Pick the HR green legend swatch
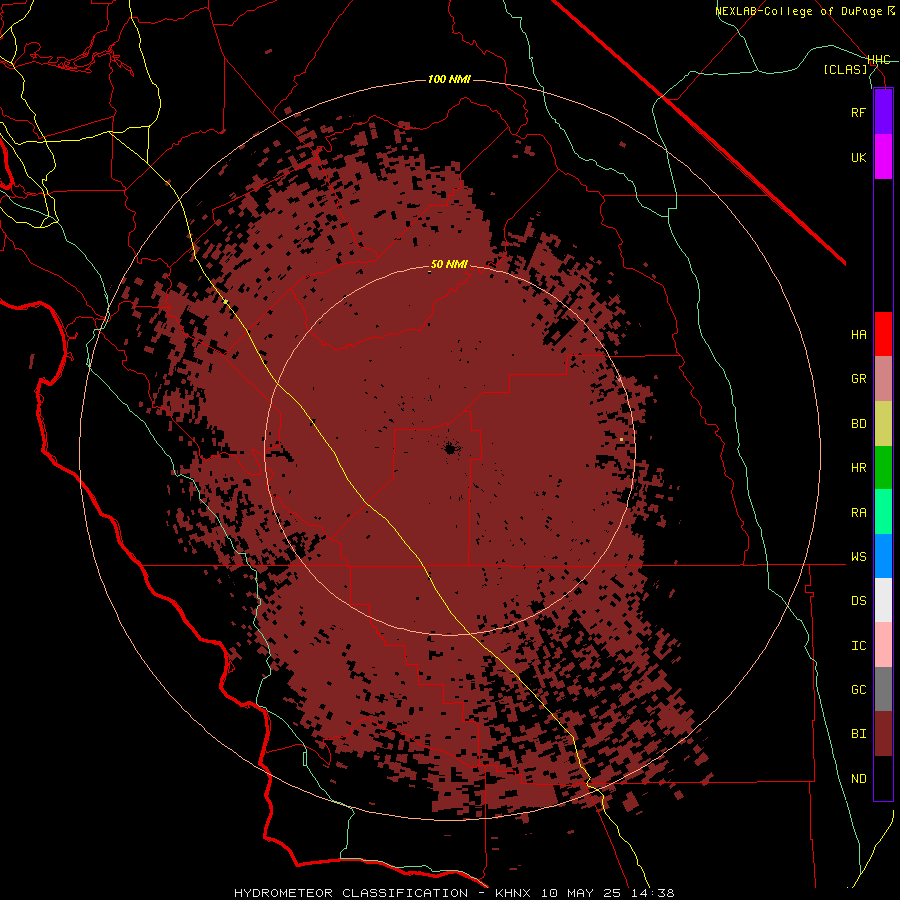The width and height of the screenshot is (900, 900). [x=883, y=468]
